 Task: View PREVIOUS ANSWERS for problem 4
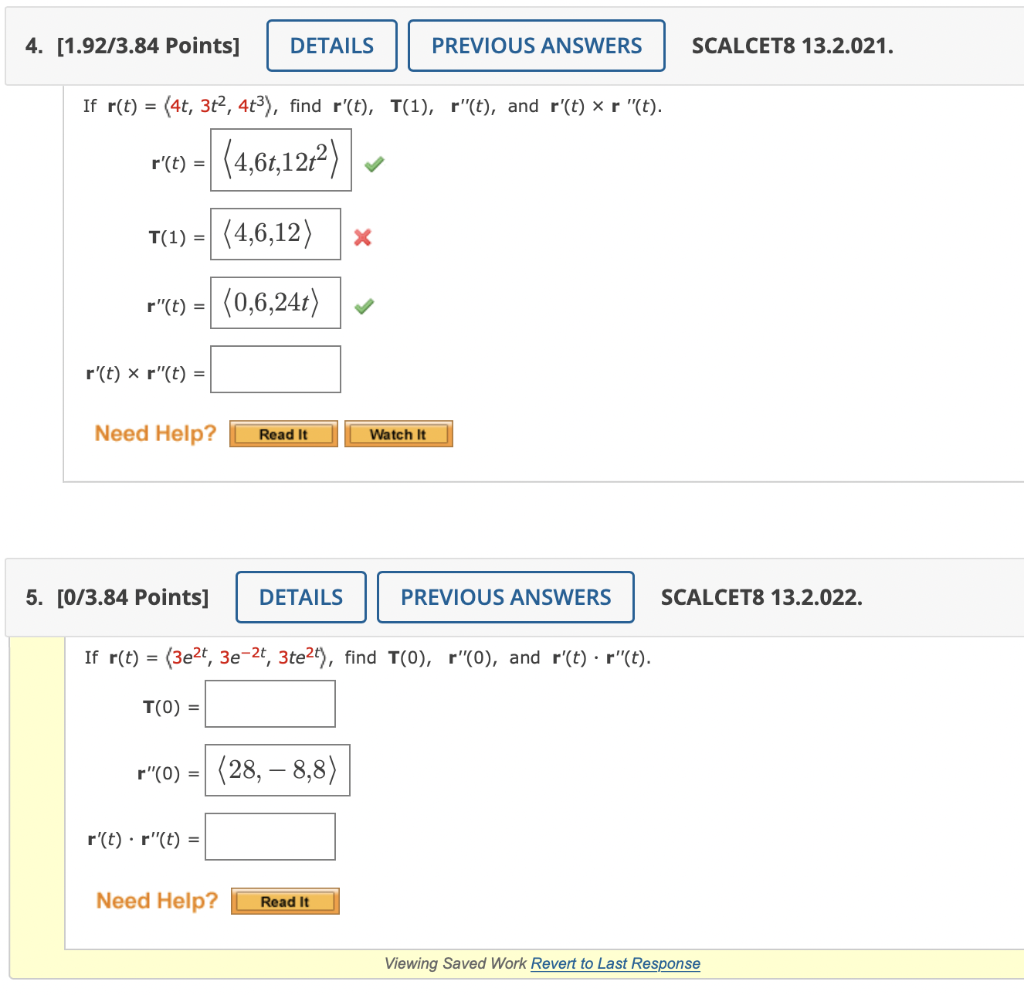click(536, 45)
